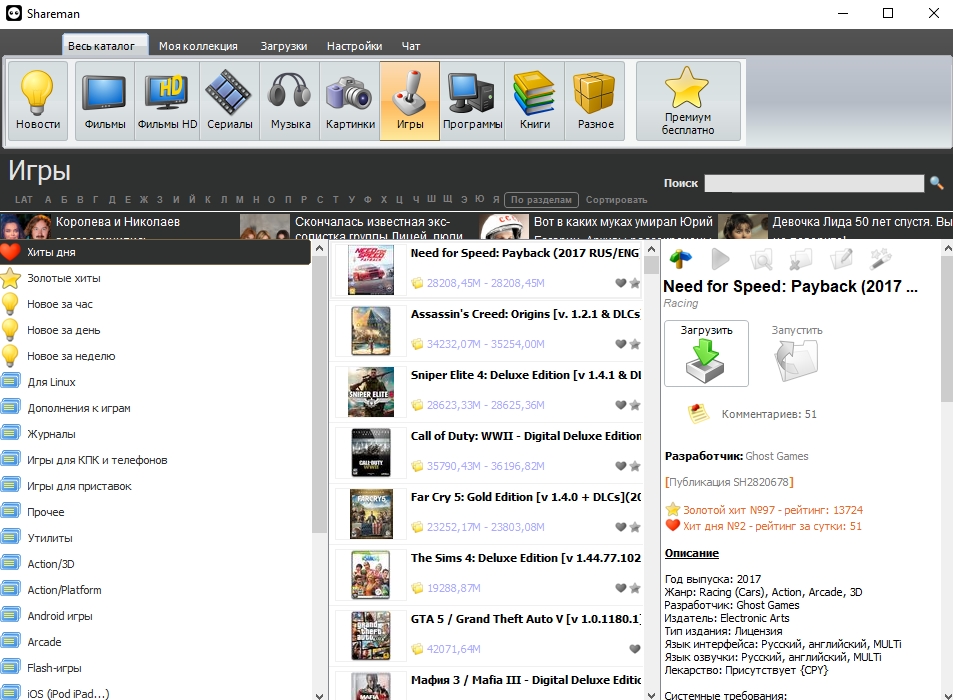Click the sticky note comments icon
Viewport: 953px width, 700px height.
click(698, 414)
